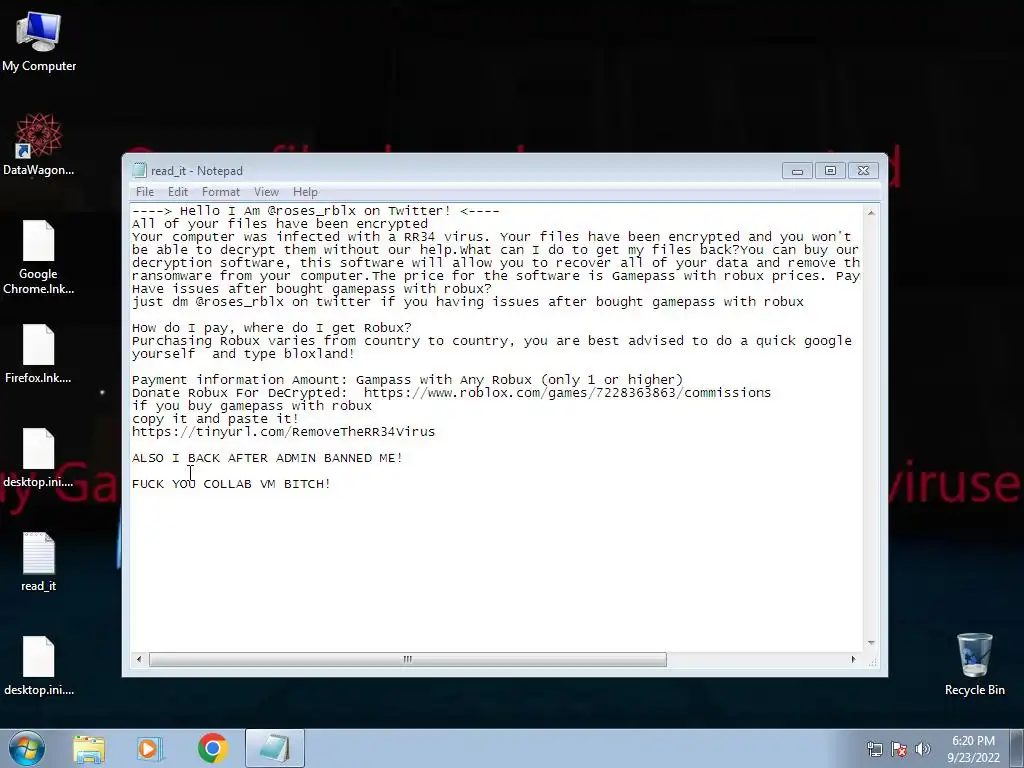Open Windows Start menu orb
The height and width of the screenshot is (768, 1024).
(27, 748)
